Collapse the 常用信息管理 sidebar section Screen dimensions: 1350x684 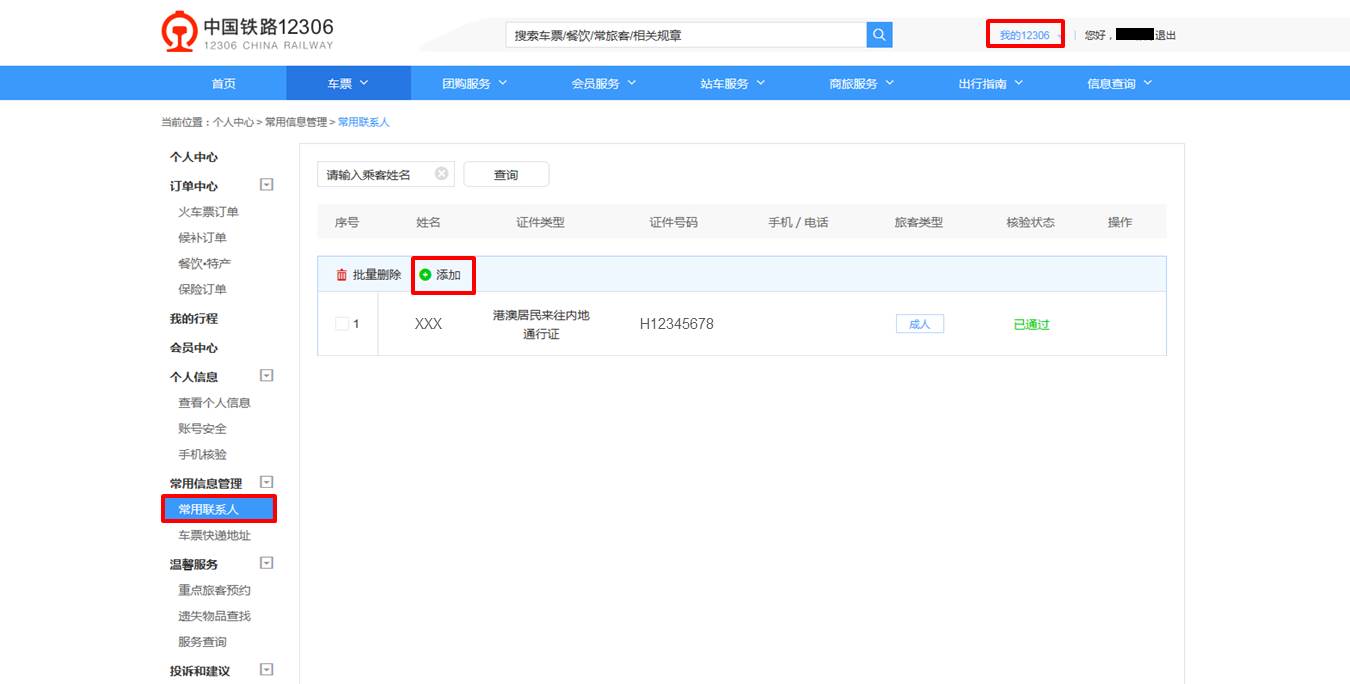point(266,483)
